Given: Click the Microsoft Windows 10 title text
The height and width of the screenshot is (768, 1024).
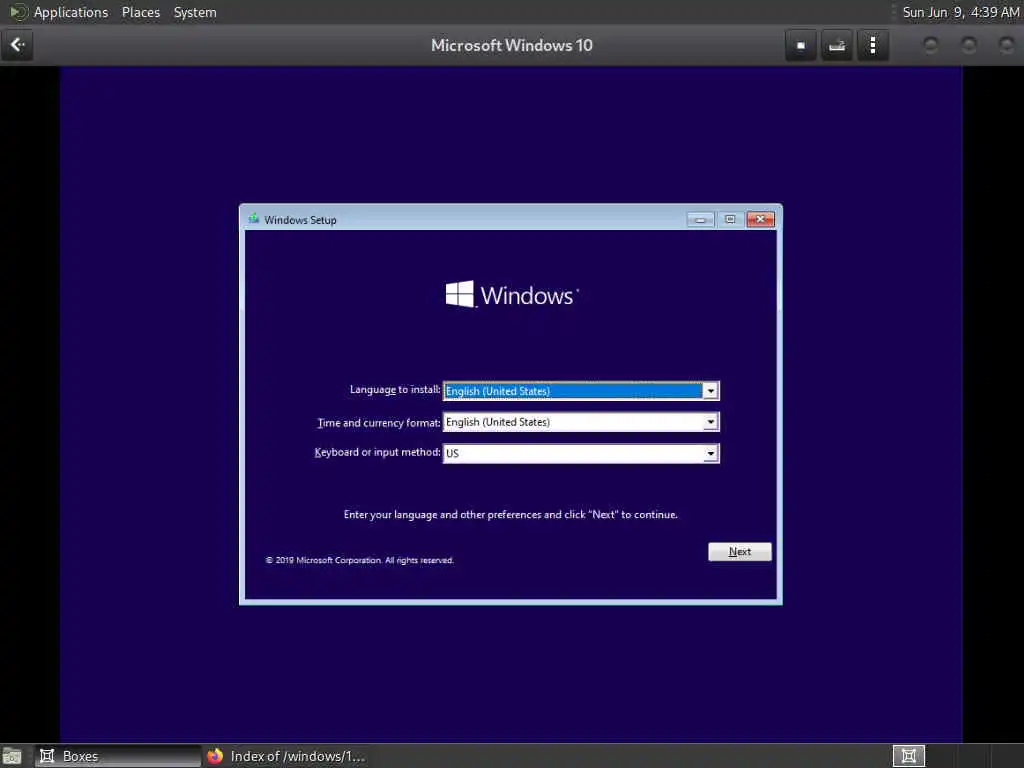Looking at the screenshot, I should click(x=511, y=45).
